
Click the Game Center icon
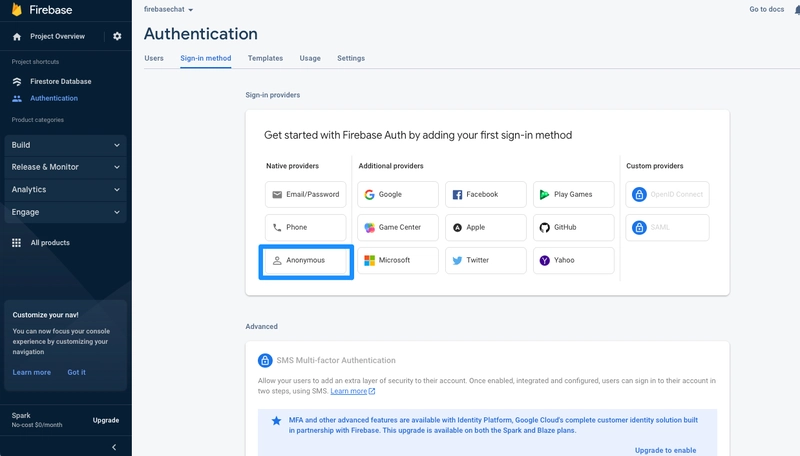click(369, 227)
